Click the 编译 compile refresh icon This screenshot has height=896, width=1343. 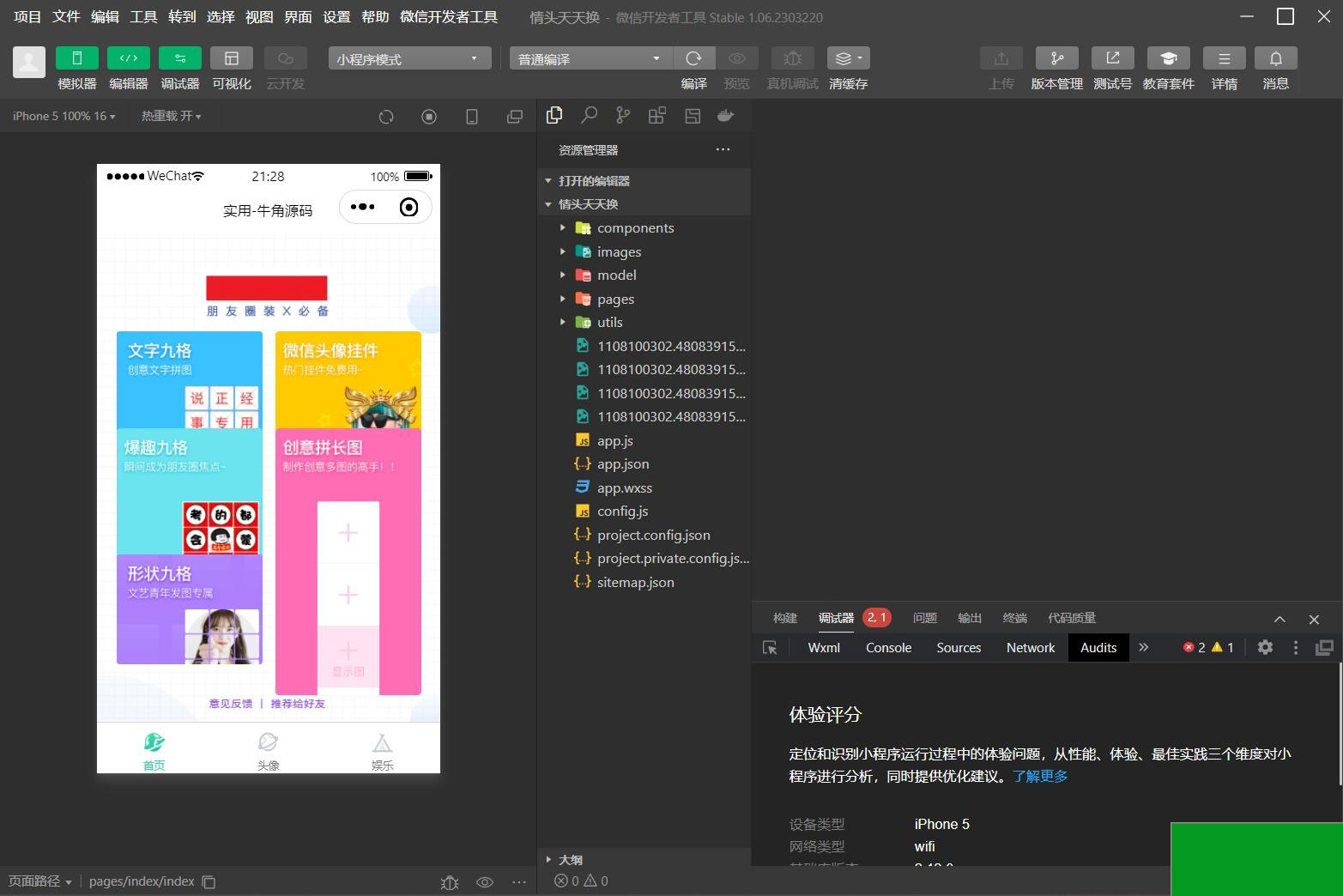[x=694, y=58]
